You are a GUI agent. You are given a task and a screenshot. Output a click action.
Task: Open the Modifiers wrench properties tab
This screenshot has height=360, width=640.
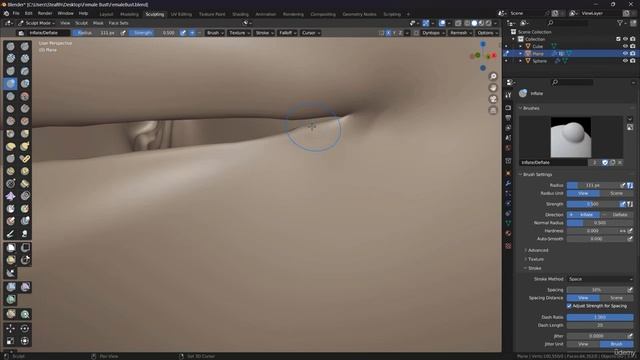(508, 184)
